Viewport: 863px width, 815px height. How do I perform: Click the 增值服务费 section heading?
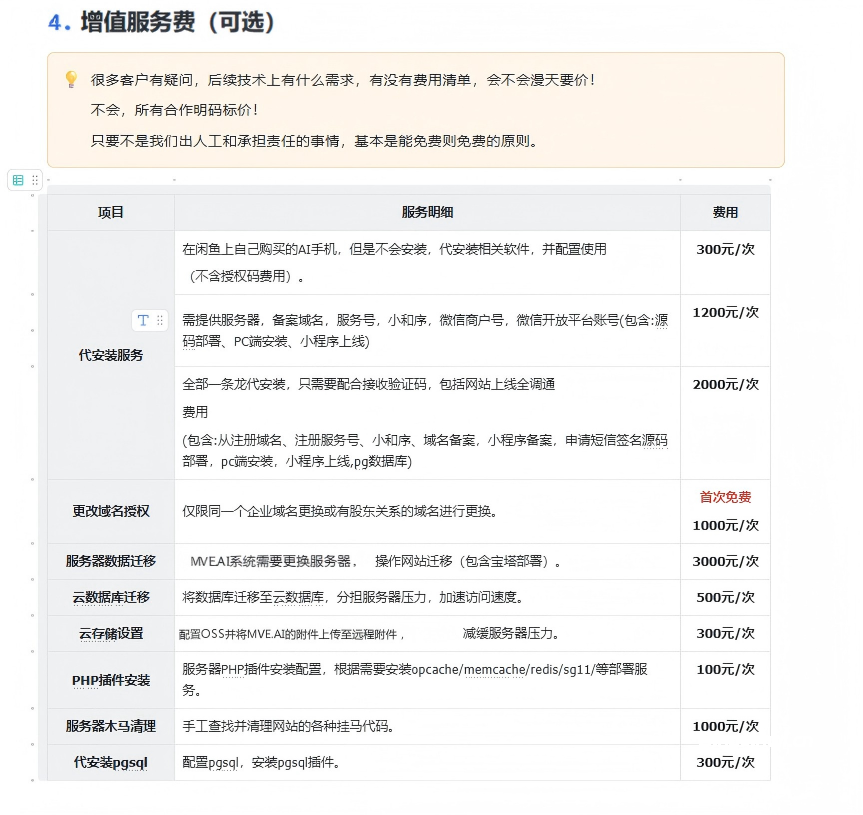click(177, 22)
